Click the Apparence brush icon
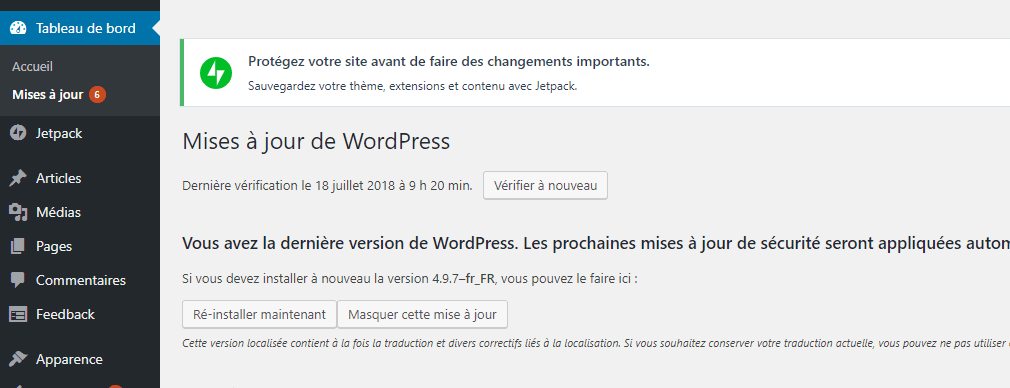1010x388 pixels. 18,359
